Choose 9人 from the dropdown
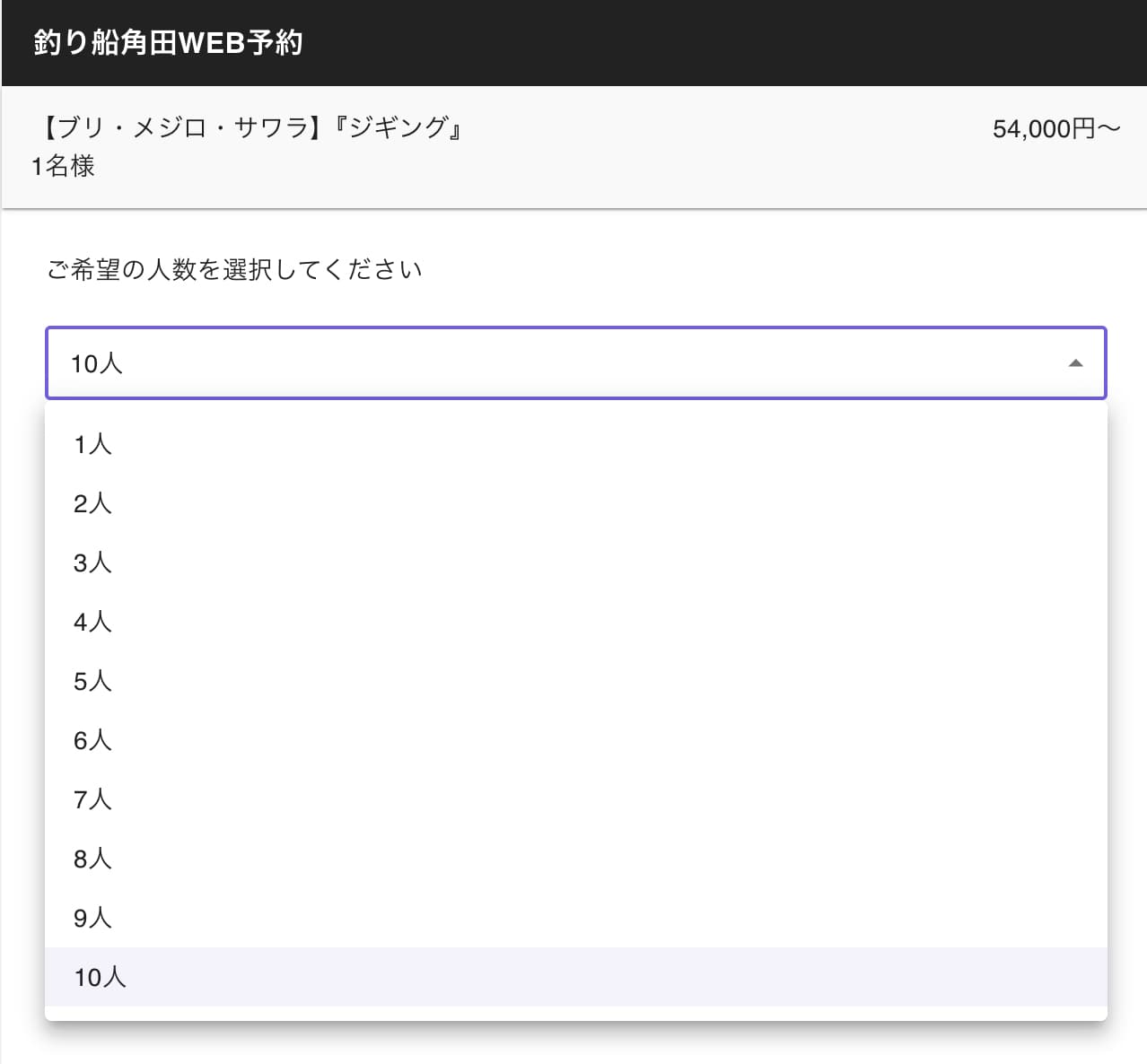This screenshot has width=1147, height=1064. [93, 918]
